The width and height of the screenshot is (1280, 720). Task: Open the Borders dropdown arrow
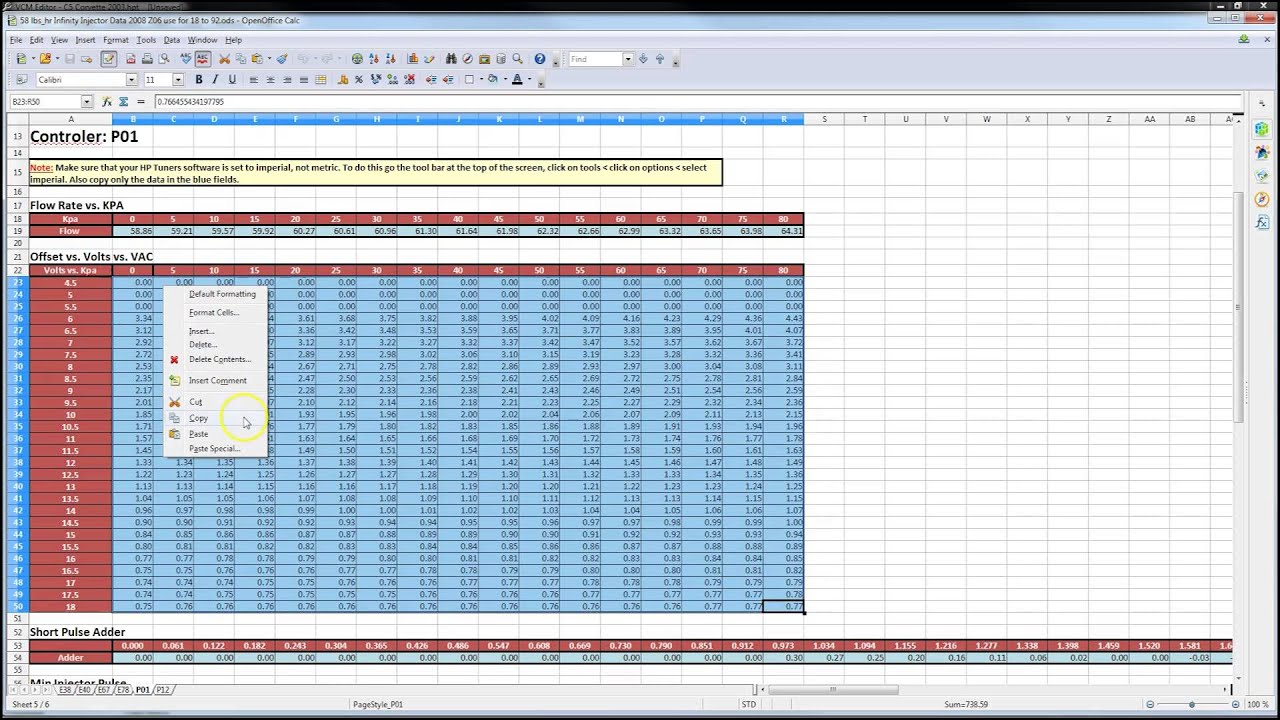(x=481, y=80)
